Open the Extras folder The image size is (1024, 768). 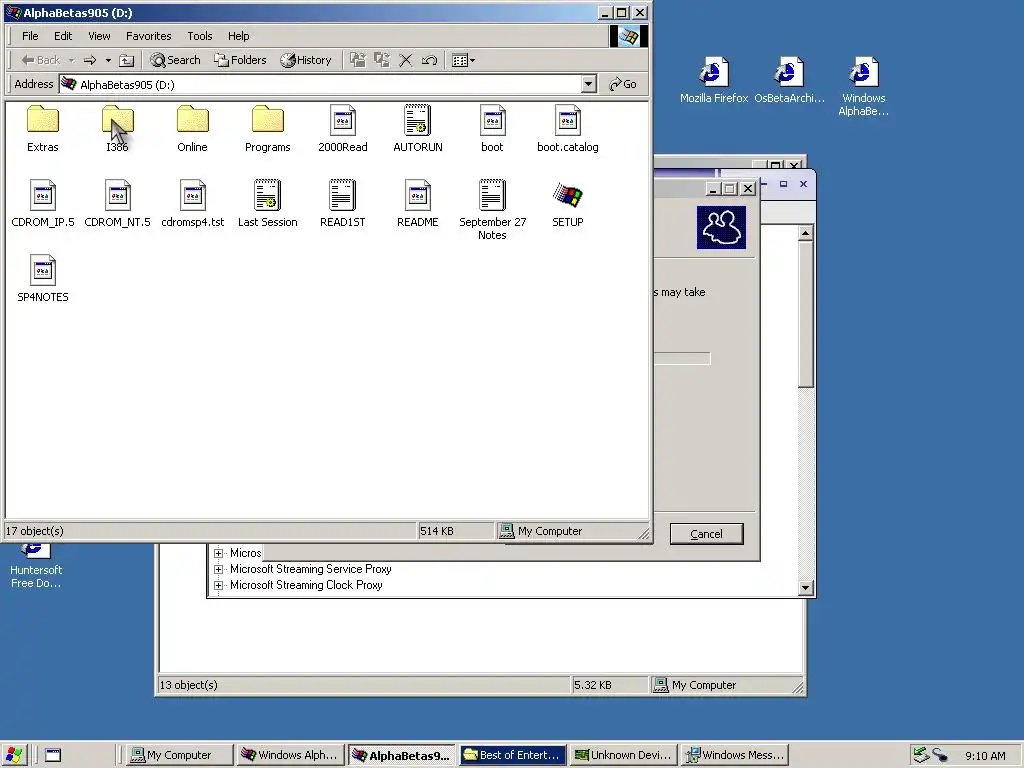(42, 128)
